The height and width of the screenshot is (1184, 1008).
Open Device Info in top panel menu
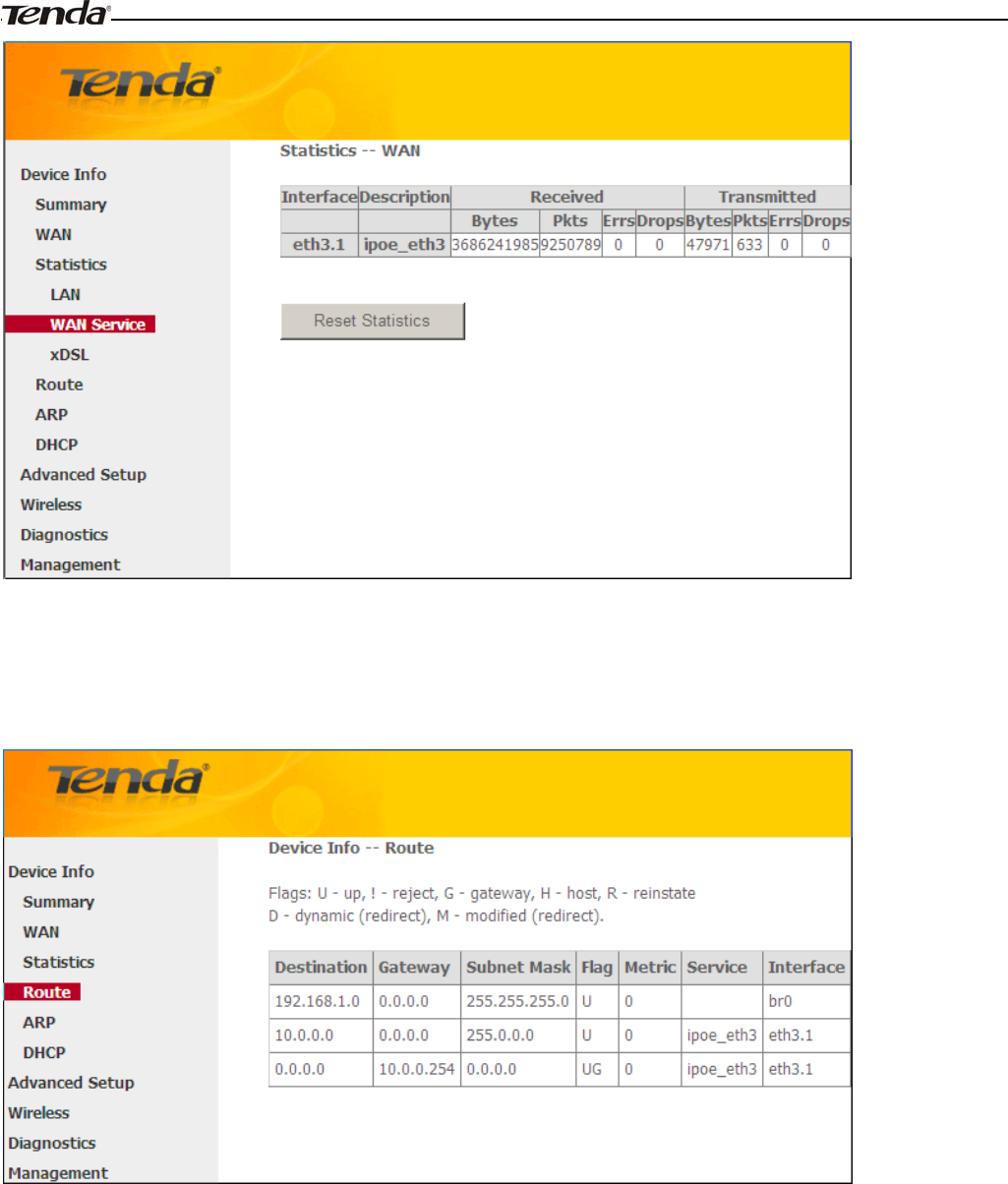63,174
